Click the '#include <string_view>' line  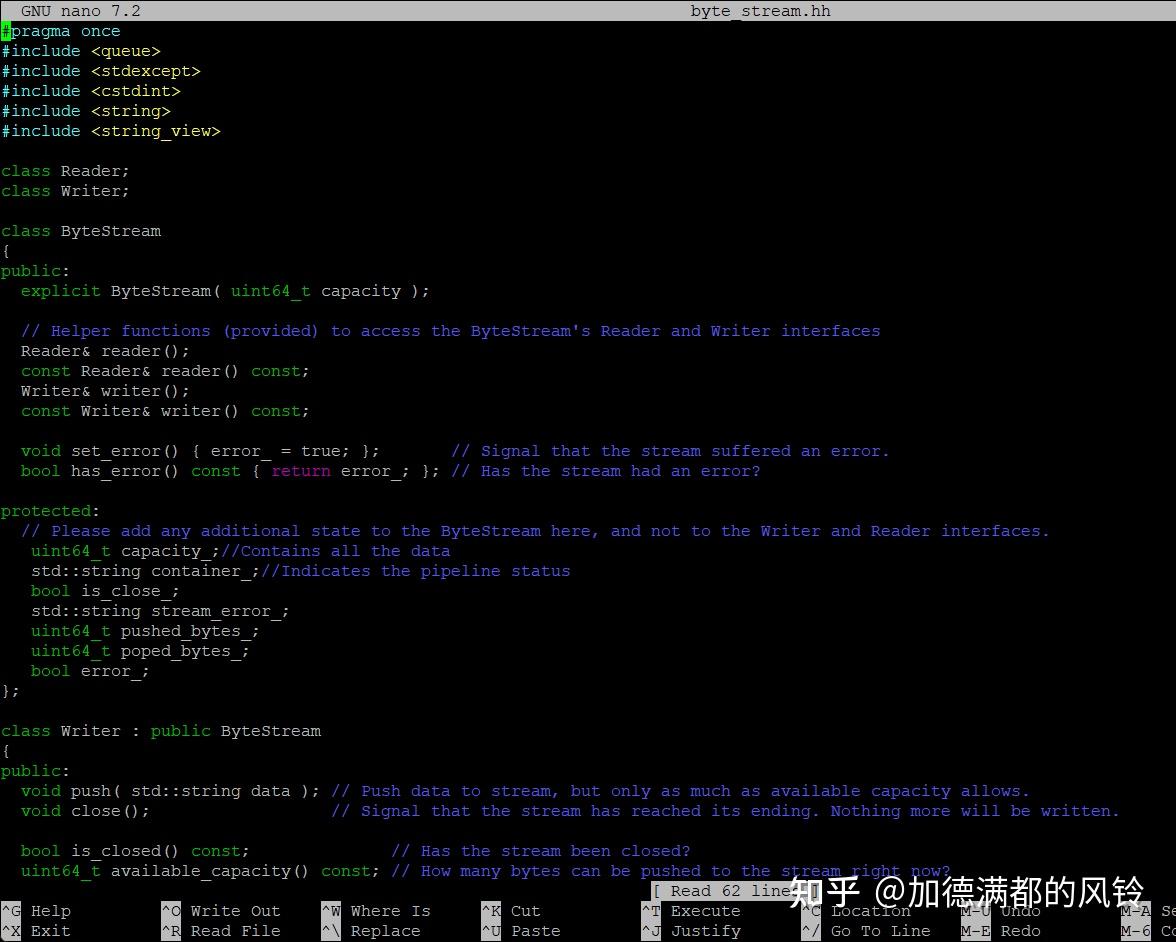(x=111, y=131)
